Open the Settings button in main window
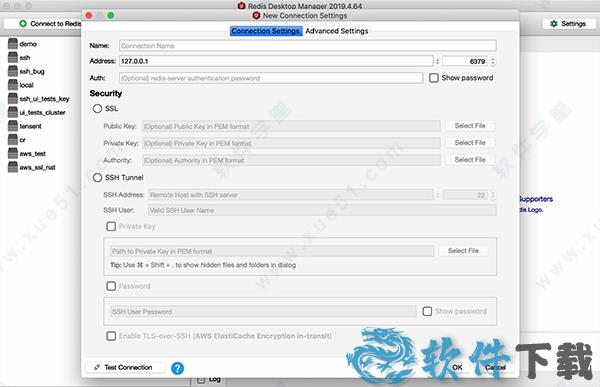Screen dimensions: 600x387 pos(568,24)
